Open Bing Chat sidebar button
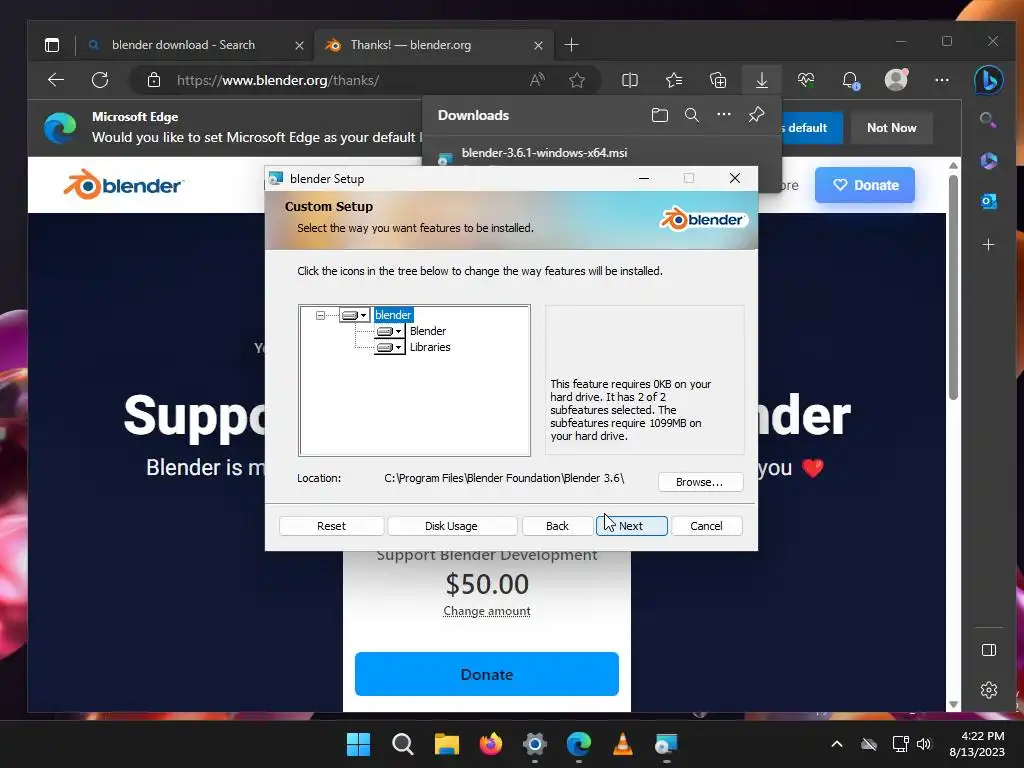Screen dimensions: 1024x768 click(x=989, y=80)
